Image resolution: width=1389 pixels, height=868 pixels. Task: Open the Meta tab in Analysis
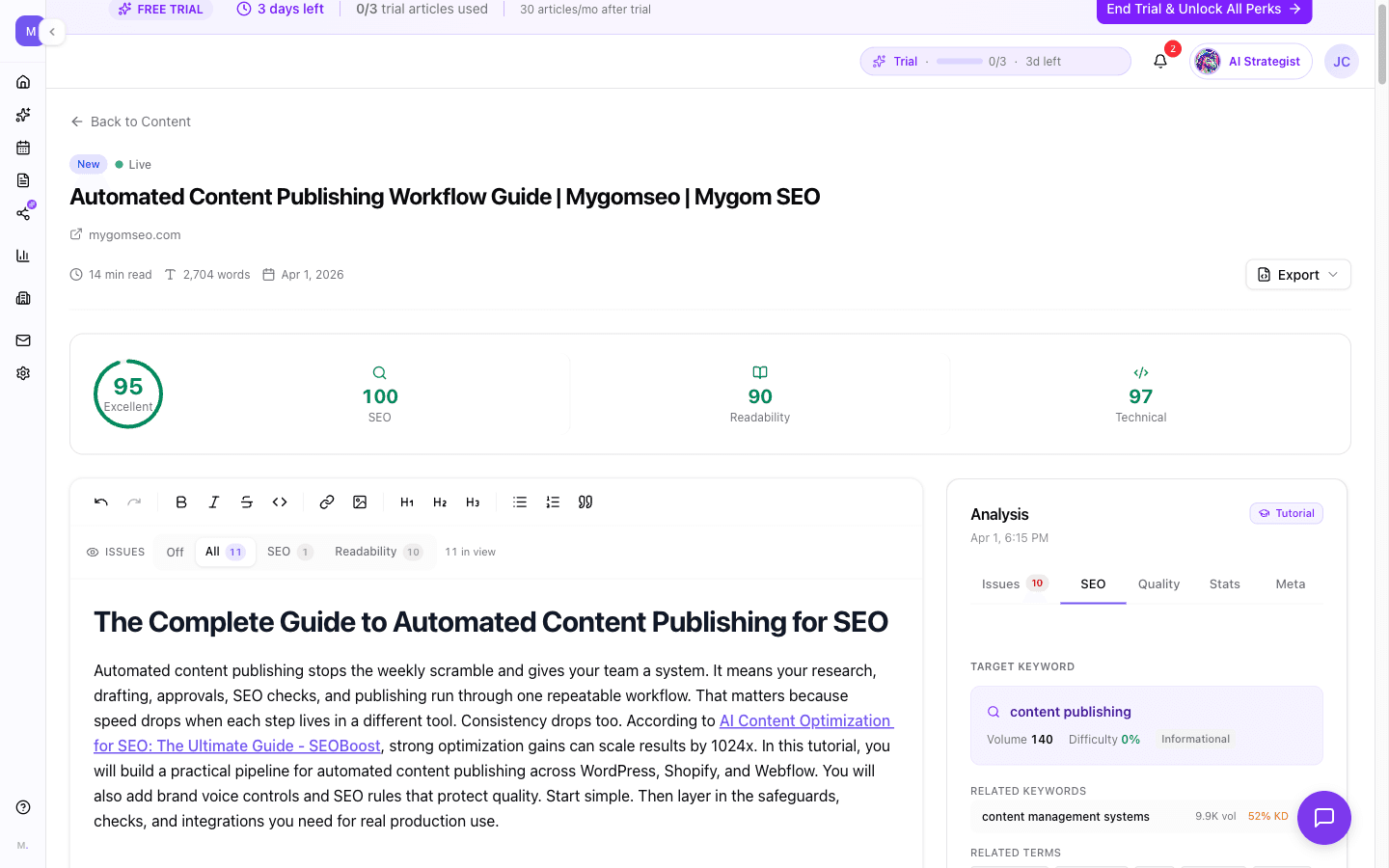pos(1290,583)
